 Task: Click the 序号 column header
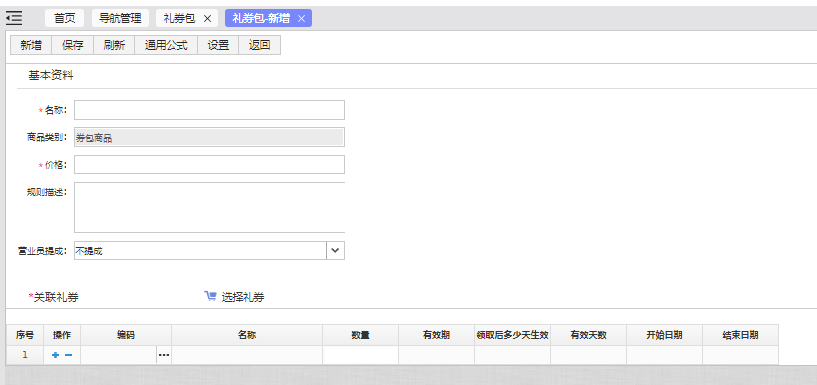click(24, 335)
